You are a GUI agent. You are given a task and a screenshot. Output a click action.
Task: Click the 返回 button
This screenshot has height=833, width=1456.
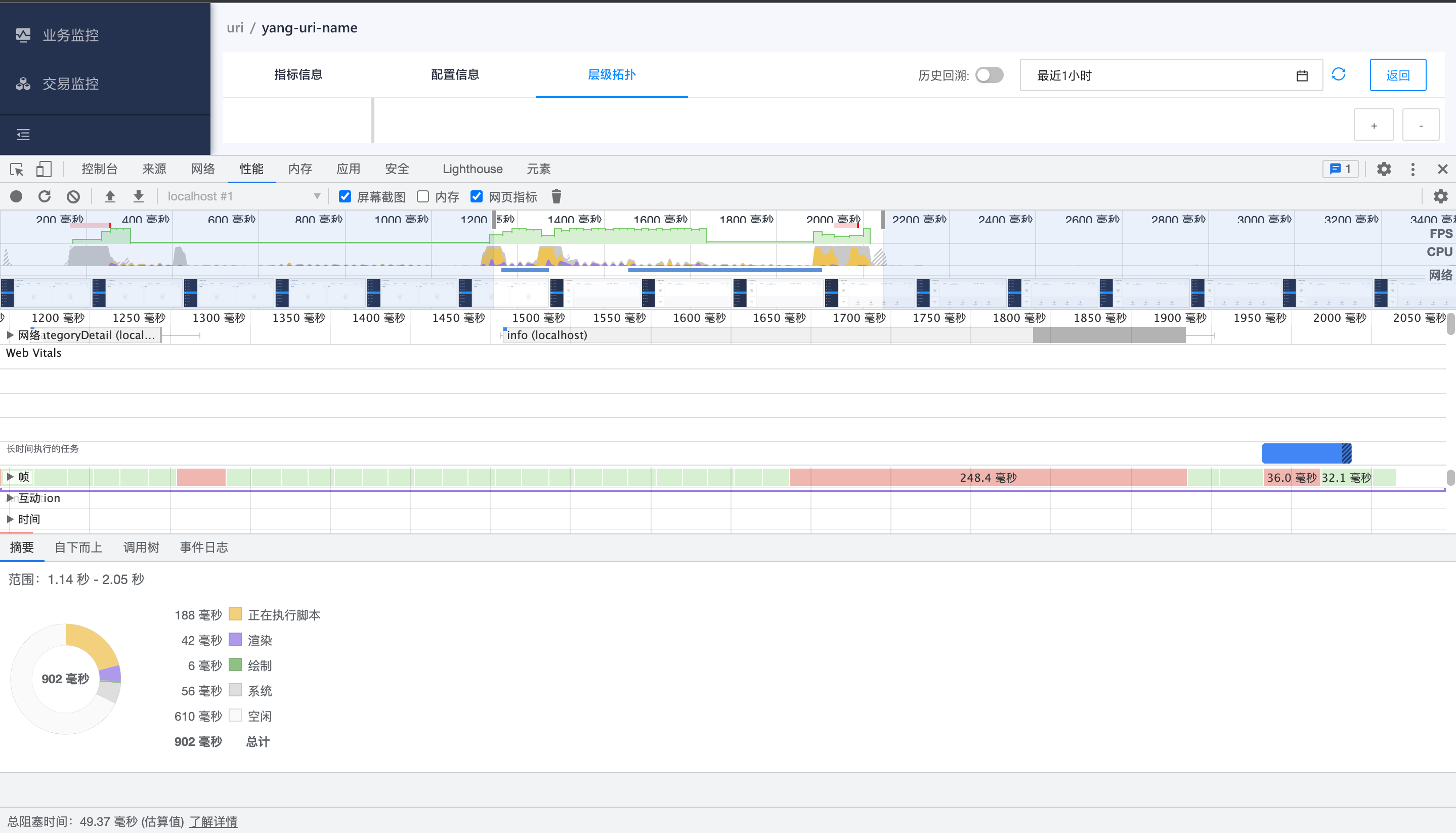tap(1398, 75)
